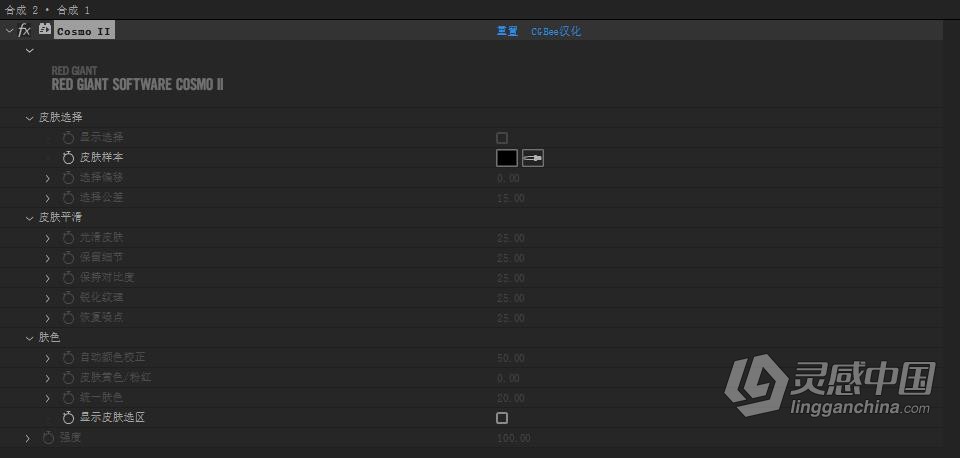Click the 保留细节 value 25.00
This screenshot has height=458, width=960.
511,258
